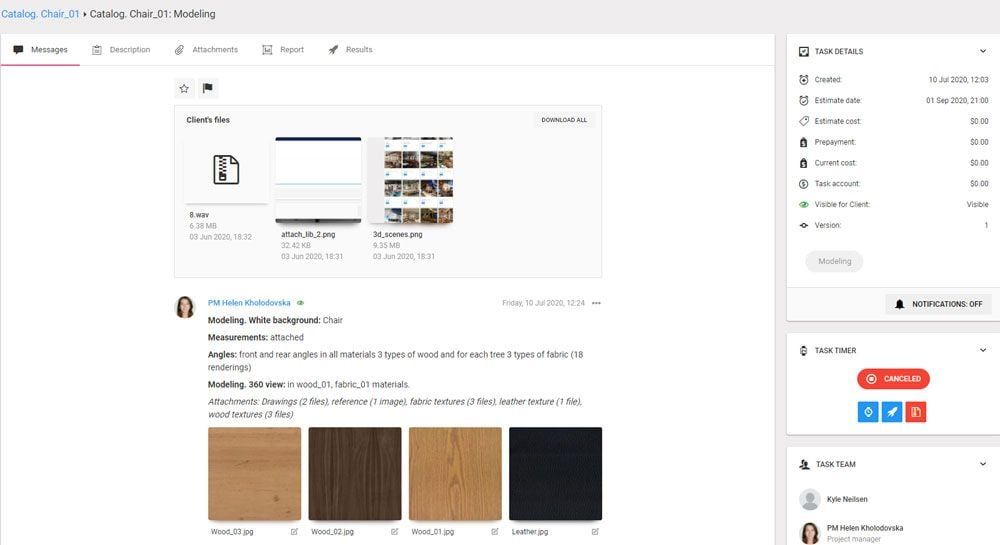
Task: Toggle the Visible for Client eye icon
Action: [804, 205]
